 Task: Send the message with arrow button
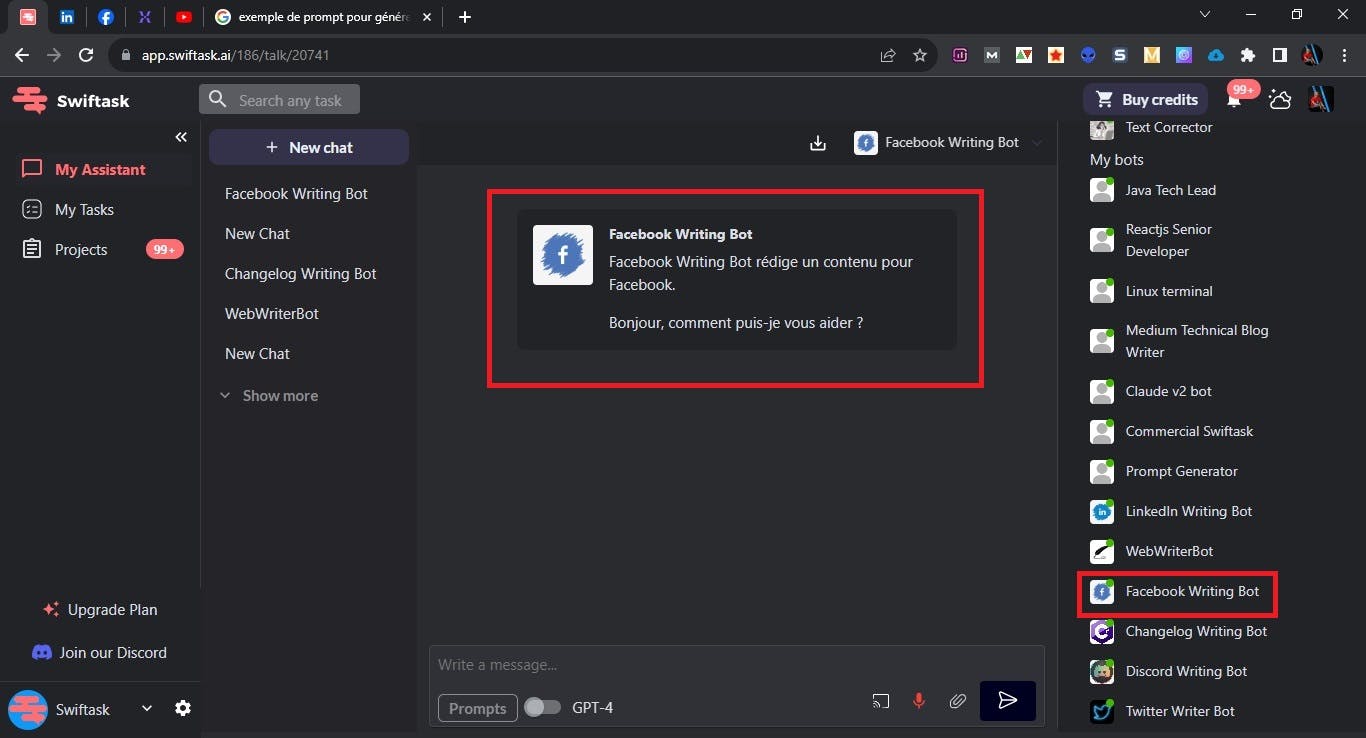1007,701
